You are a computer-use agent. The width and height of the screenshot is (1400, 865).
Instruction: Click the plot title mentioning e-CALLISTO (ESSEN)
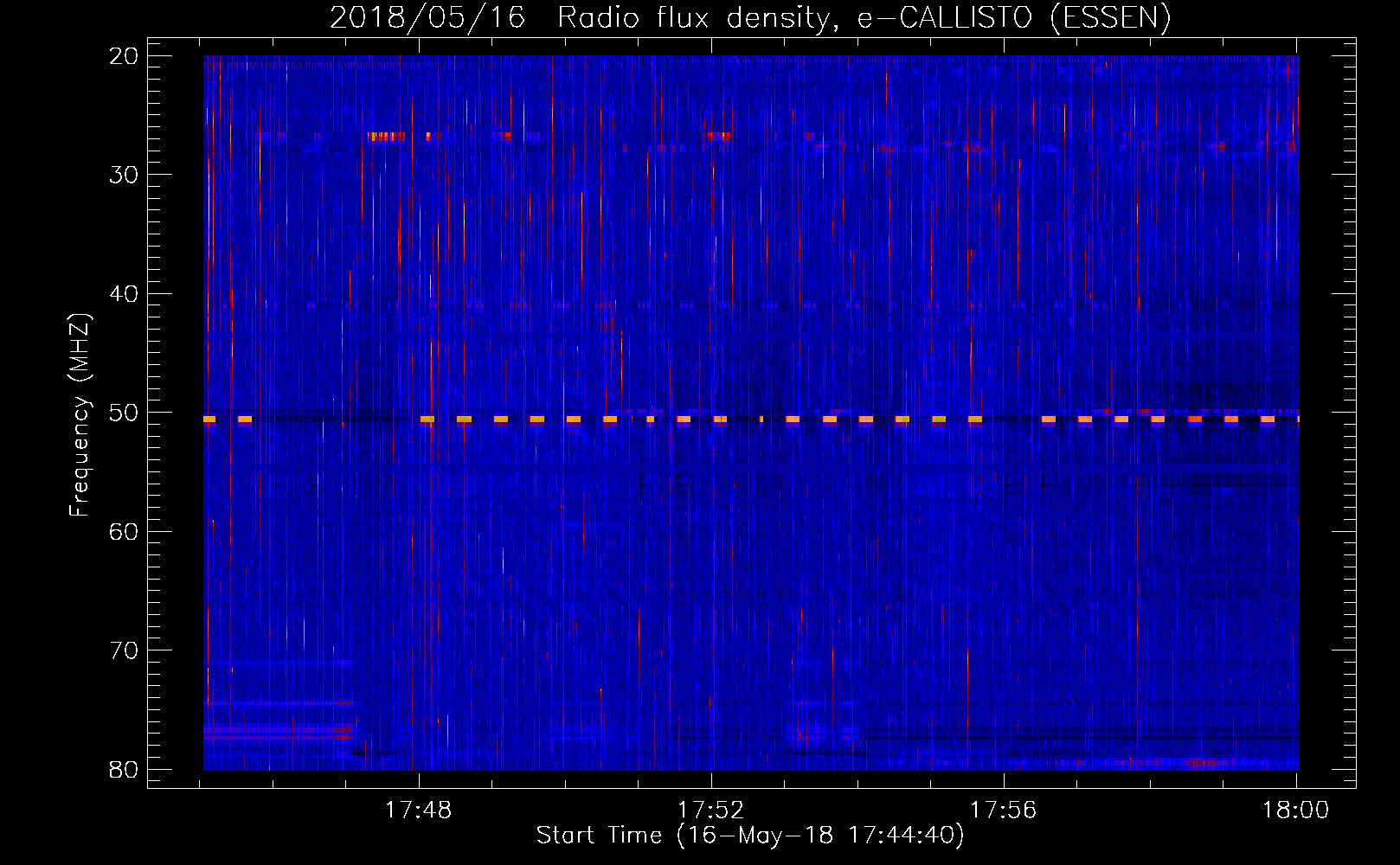point(750,18)
